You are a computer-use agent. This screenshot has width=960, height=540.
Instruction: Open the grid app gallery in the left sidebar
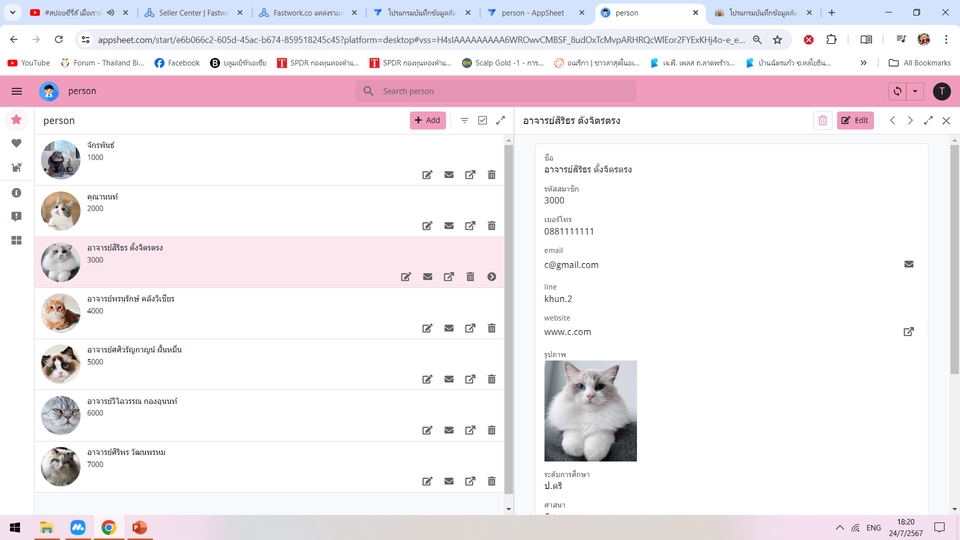(17, 241)
